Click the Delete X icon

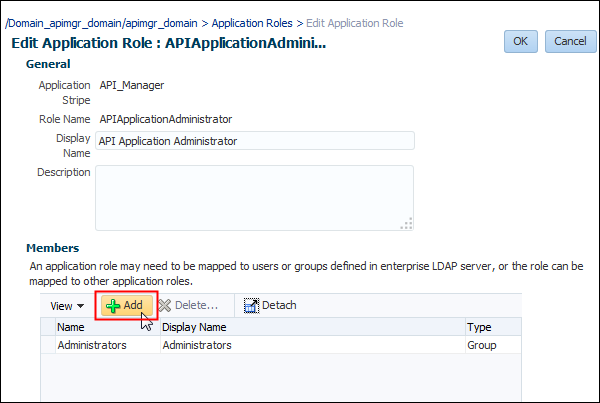click(165, 305)
